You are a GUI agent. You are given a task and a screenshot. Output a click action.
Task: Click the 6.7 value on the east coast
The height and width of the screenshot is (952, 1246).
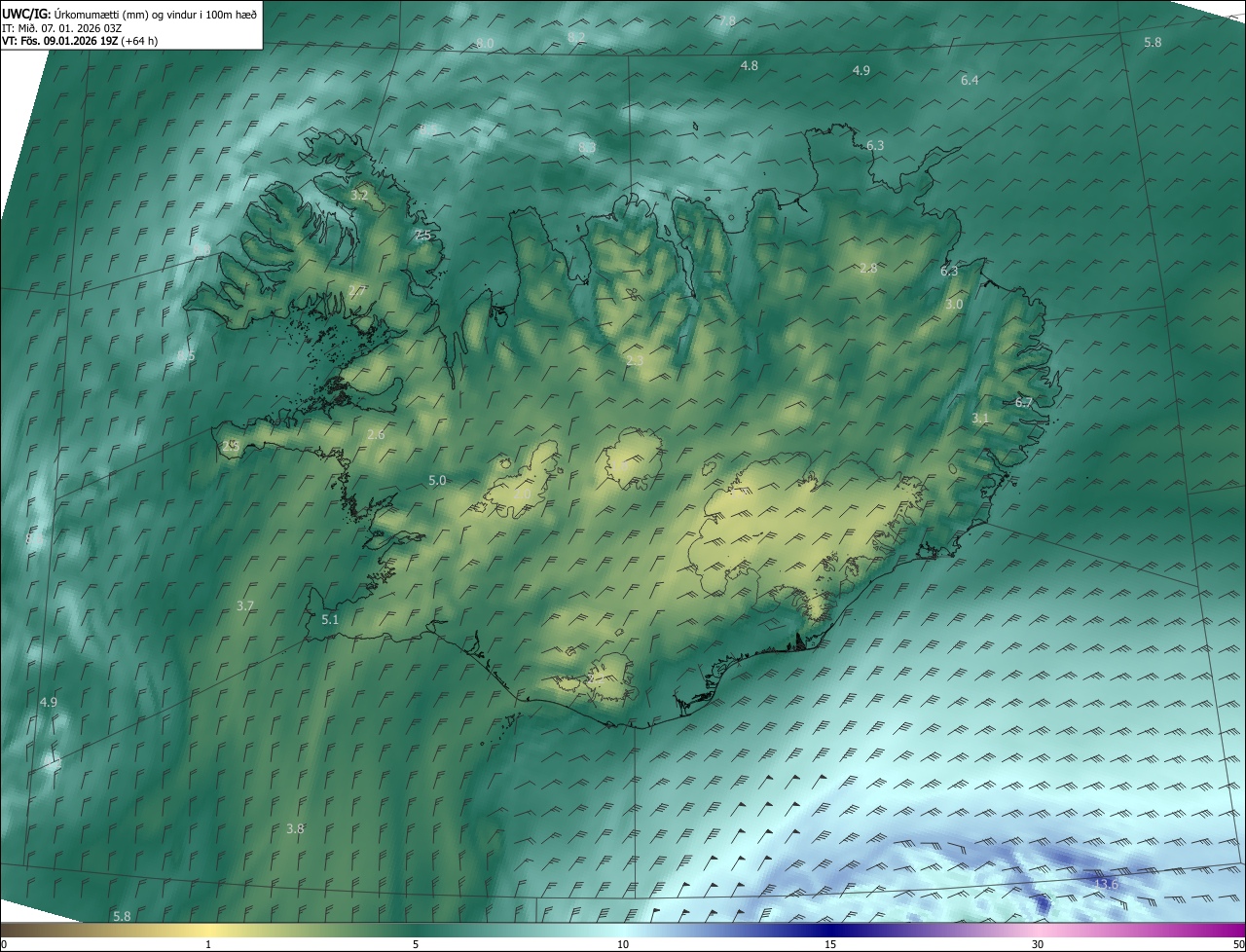pyautogui.click(x=1023, y=402)
